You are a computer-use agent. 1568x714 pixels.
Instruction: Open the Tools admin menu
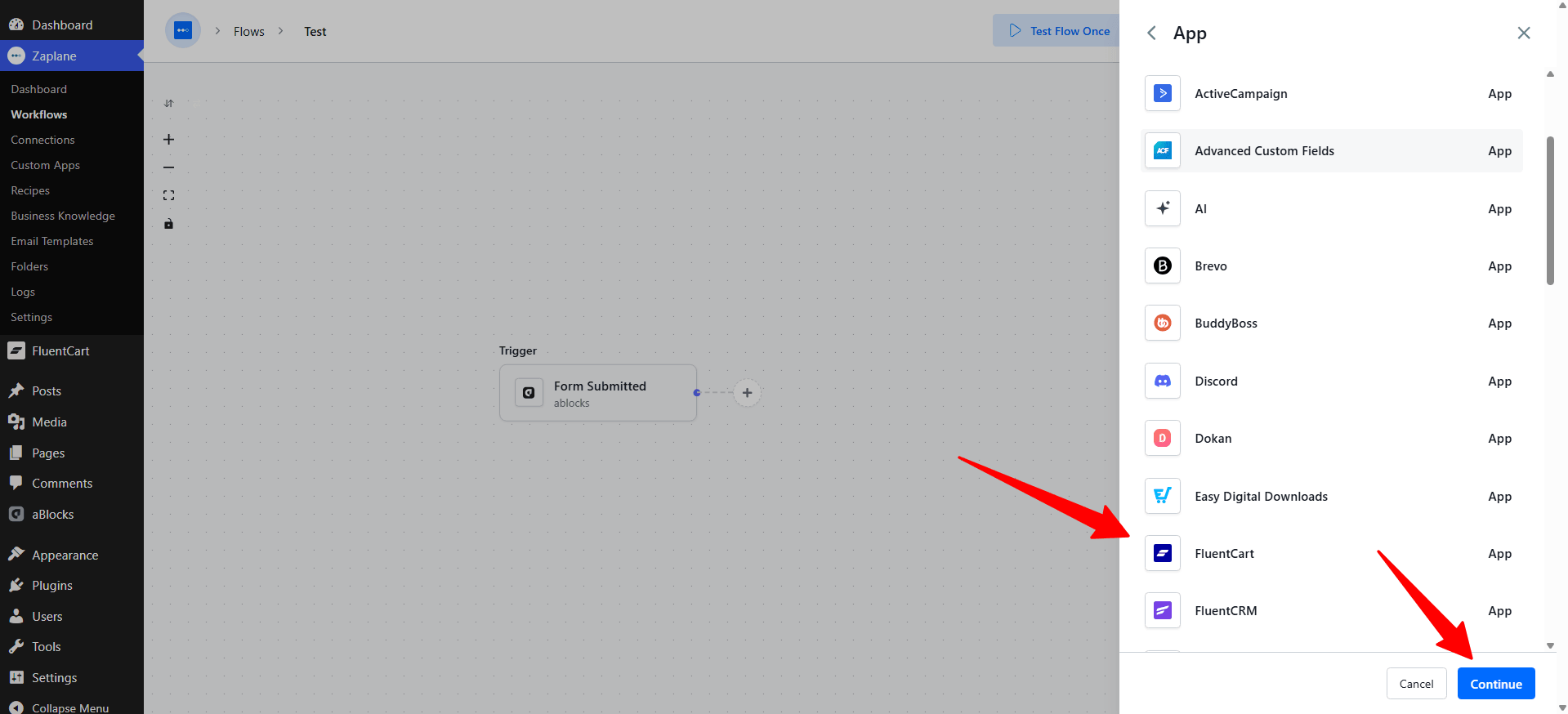72,646
